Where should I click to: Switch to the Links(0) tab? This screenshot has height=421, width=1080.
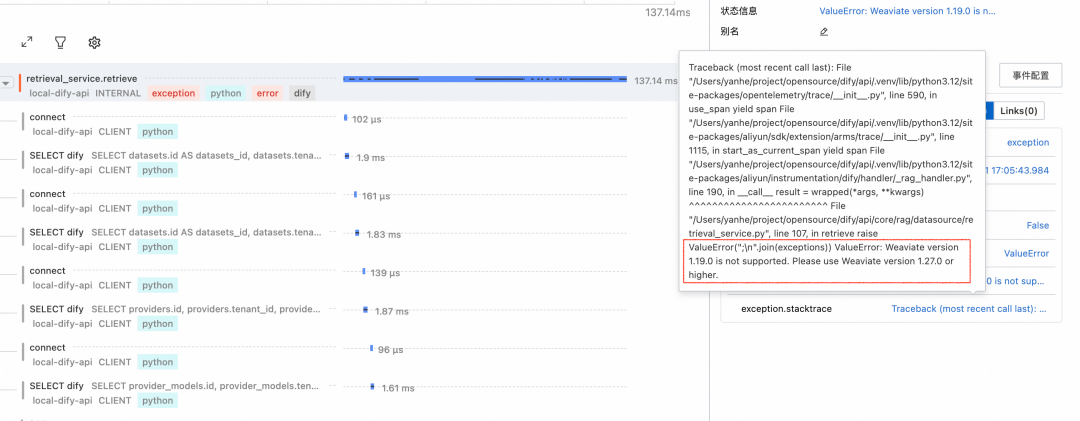(1018, 110)
